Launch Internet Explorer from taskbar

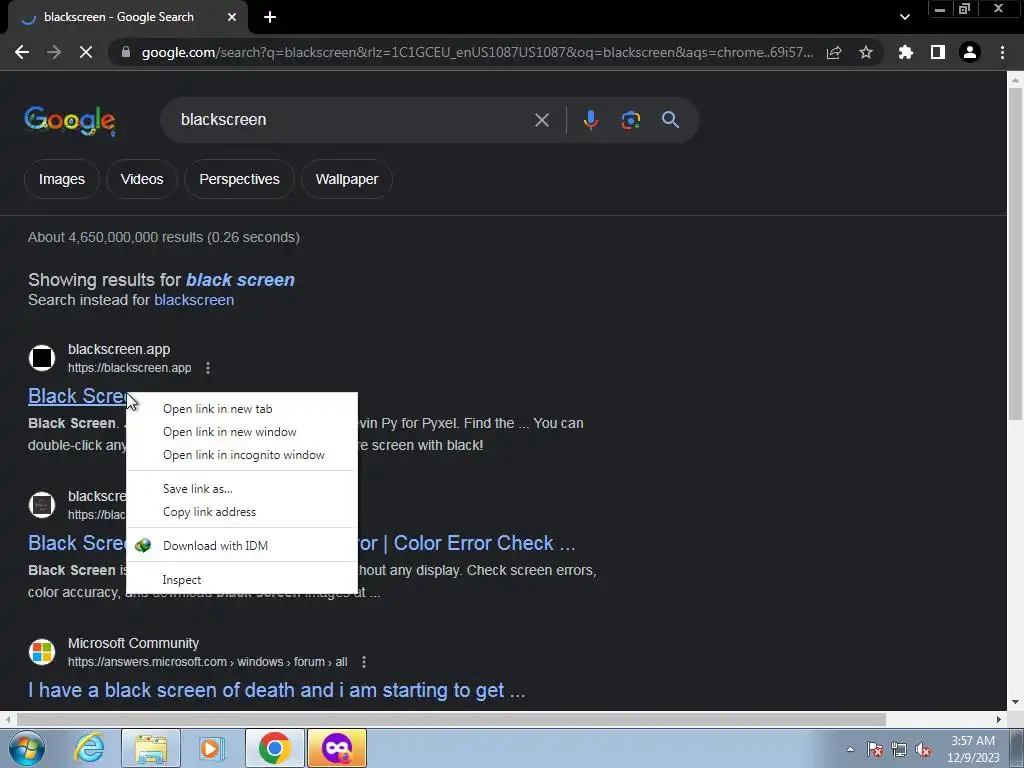click(89, 748)
